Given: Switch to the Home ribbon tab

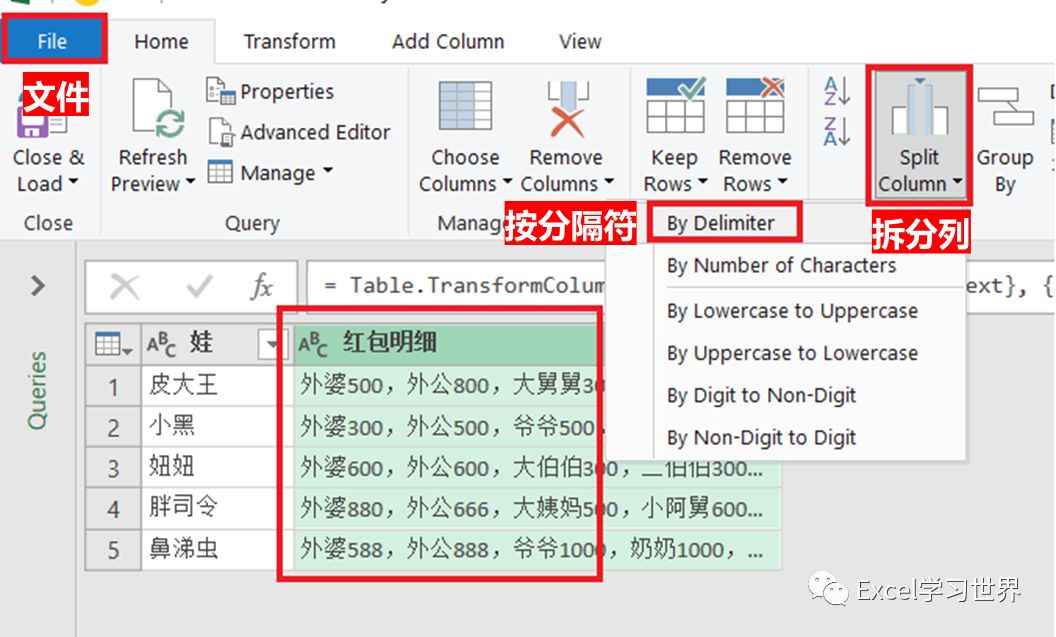Looking at the screenshot, I should click(161, 42).
